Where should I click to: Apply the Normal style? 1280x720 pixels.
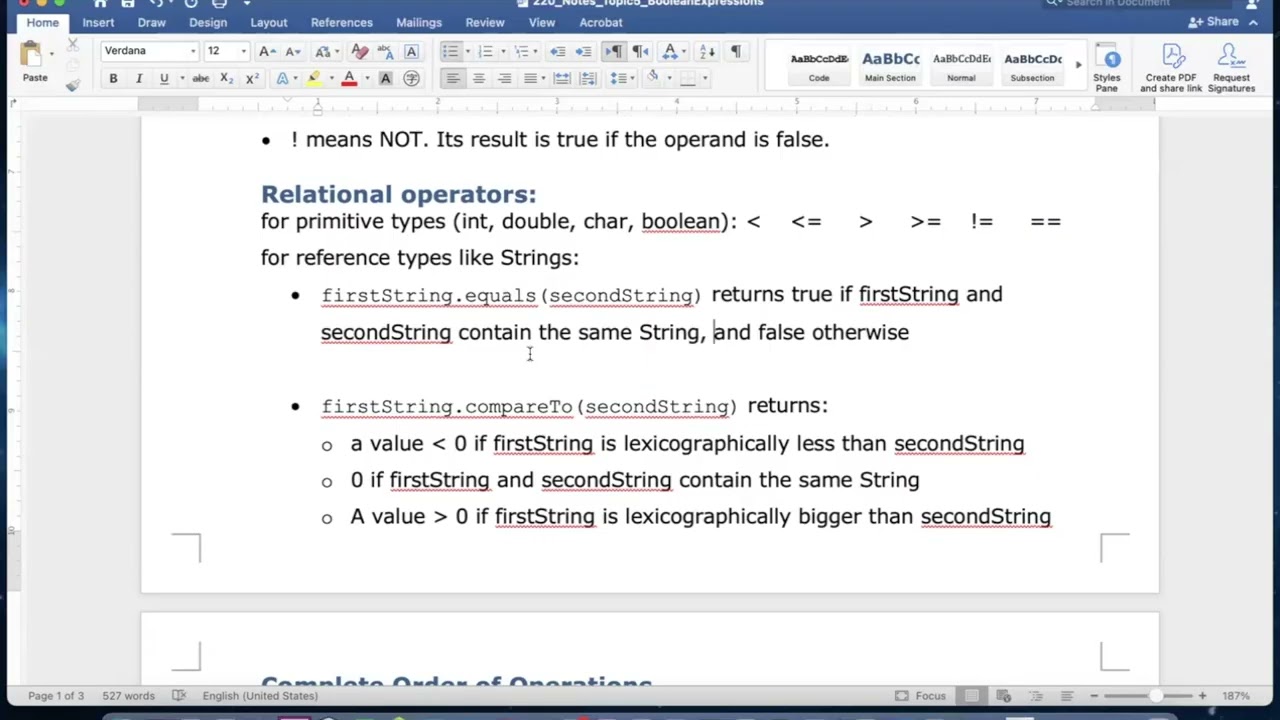point(961,67)
